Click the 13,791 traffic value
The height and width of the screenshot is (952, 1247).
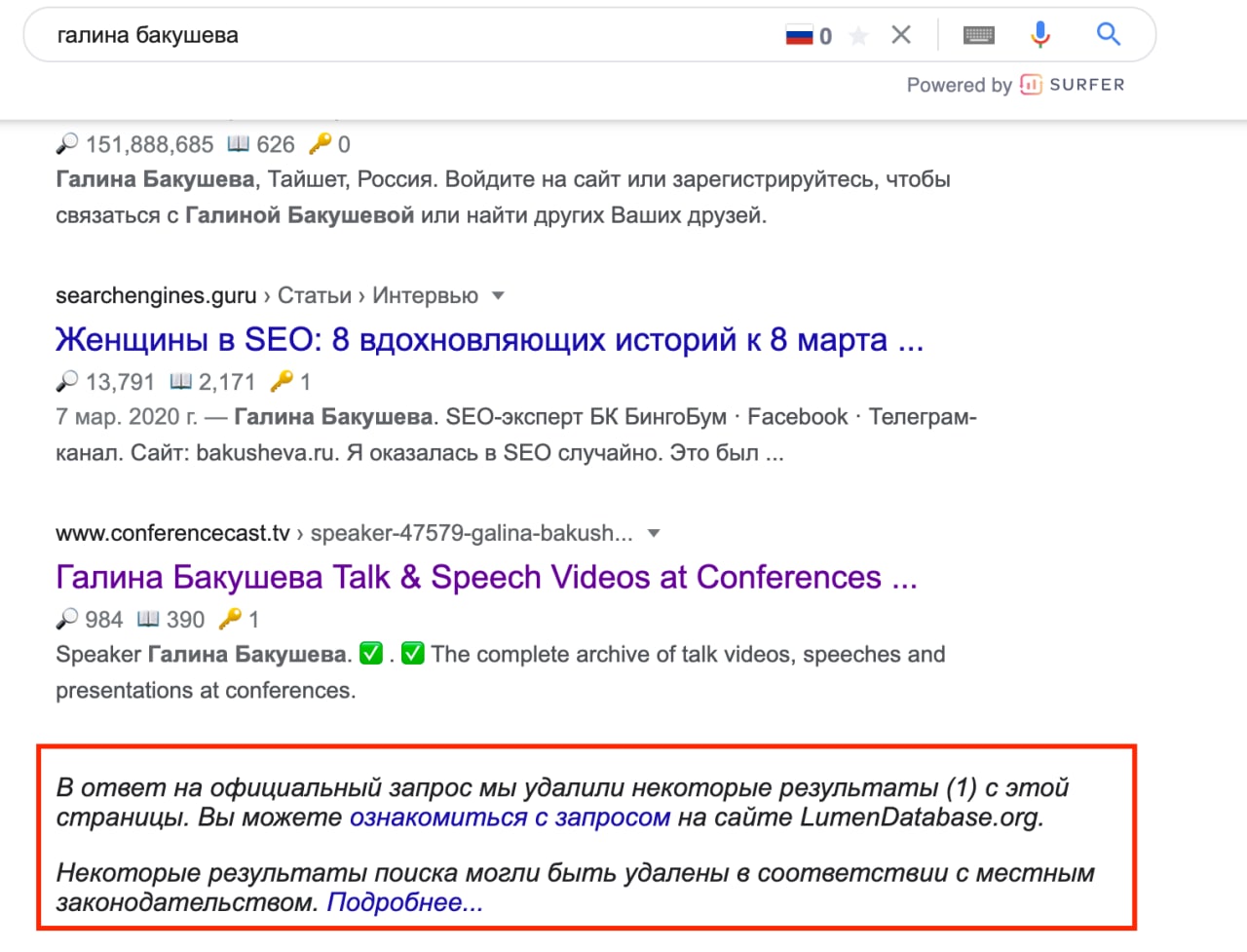pyautogui.click(x=120, y=382)
